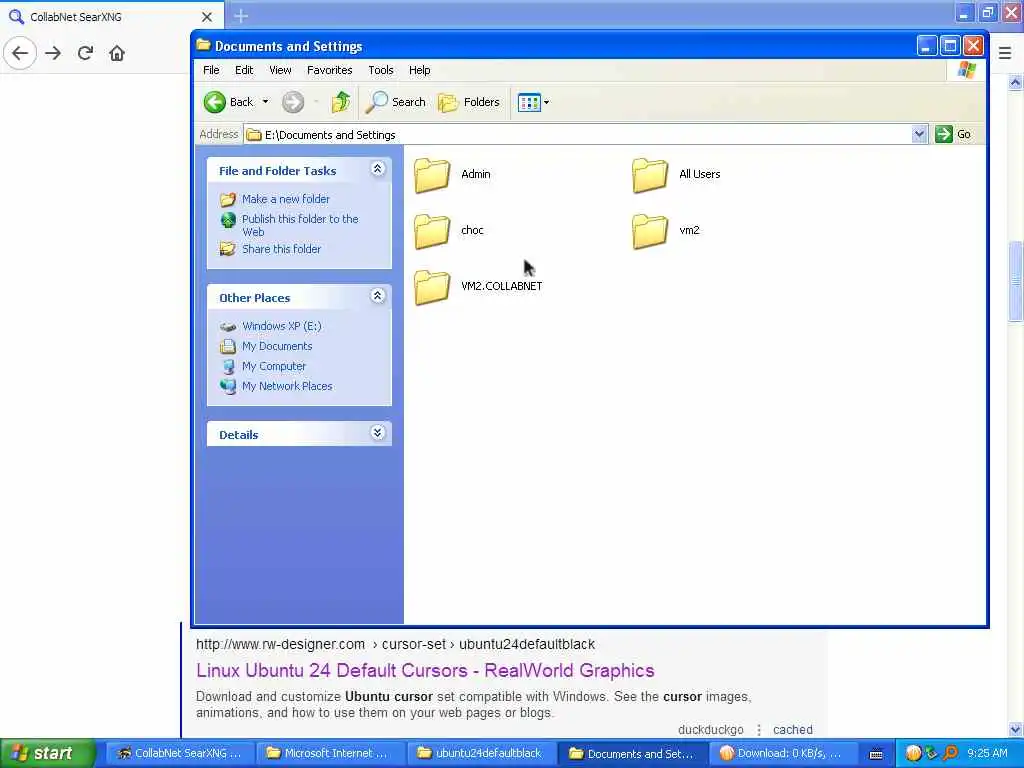The image size is (1024, 768).
Task: Open a new browser tab
Action: click(240, 16)
